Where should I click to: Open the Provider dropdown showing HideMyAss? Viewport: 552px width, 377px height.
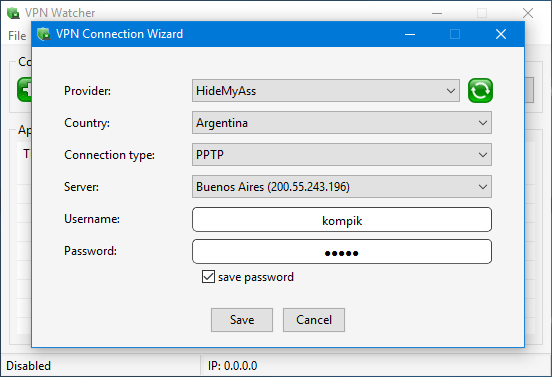point(326,90)
